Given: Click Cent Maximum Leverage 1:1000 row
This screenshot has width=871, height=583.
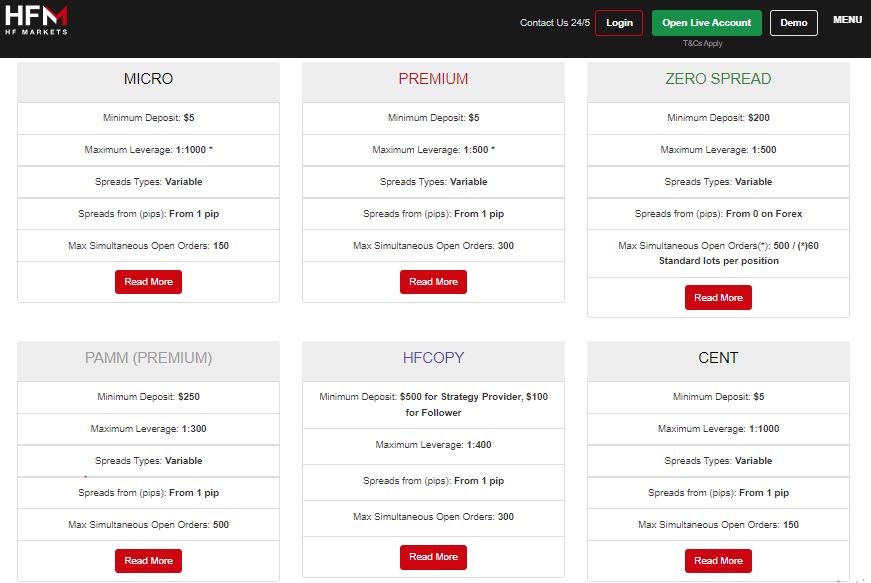Looking at the screenshot, I should pyautogui.click(x=718, y=429).
